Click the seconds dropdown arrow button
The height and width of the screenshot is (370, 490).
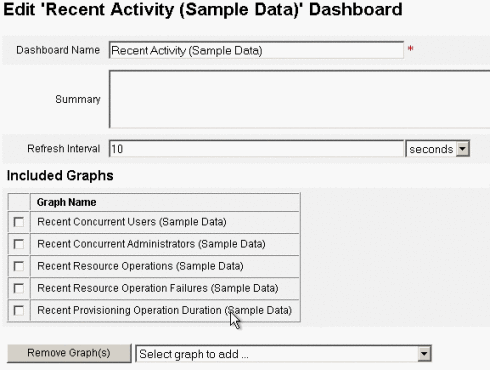[x=463, y=149]
